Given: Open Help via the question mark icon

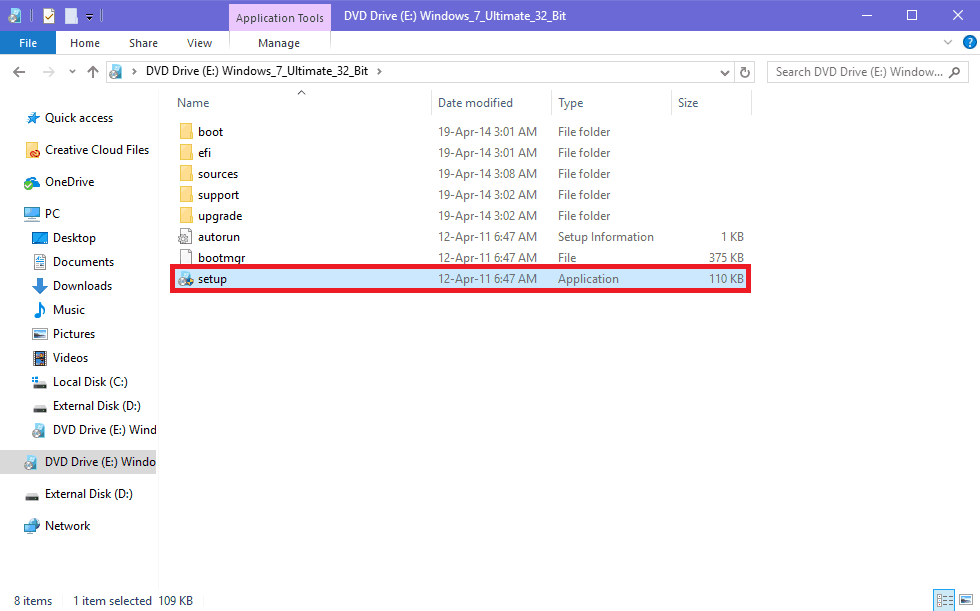Looking at the screenshot, I should click(x=969, y=42).
